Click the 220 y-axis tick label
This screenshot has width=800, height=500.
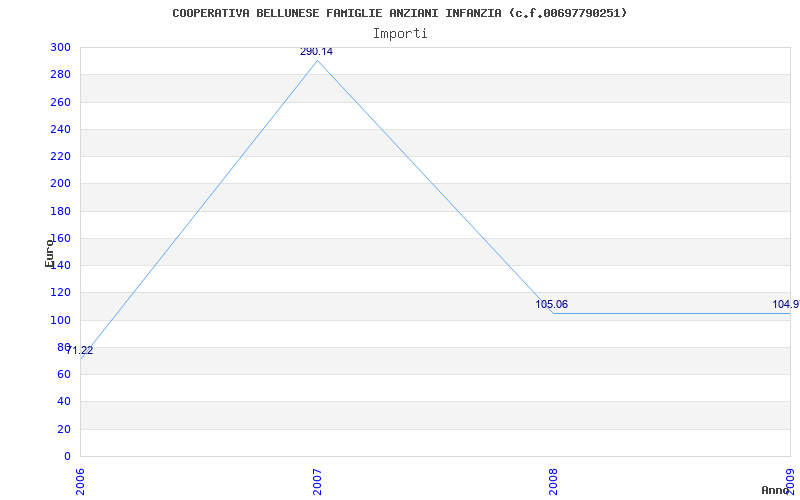(x=60, y=156)
